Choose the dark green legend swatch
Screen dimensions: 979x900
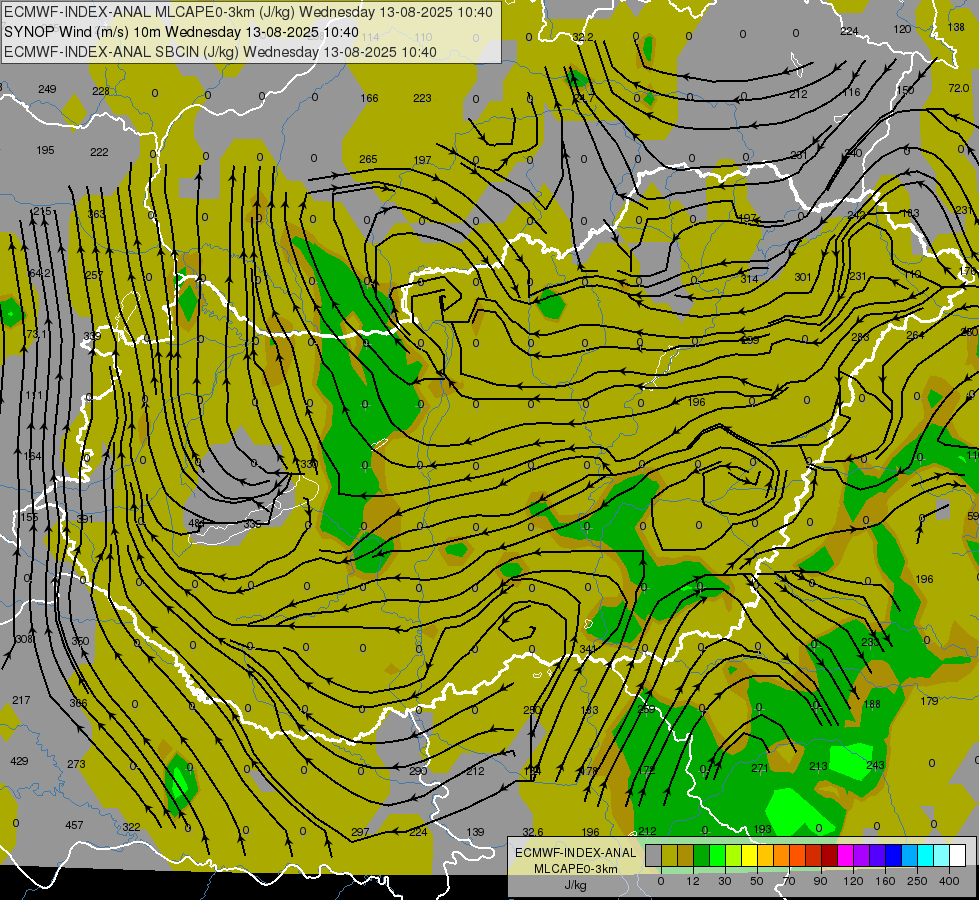(x=701, y=855)
